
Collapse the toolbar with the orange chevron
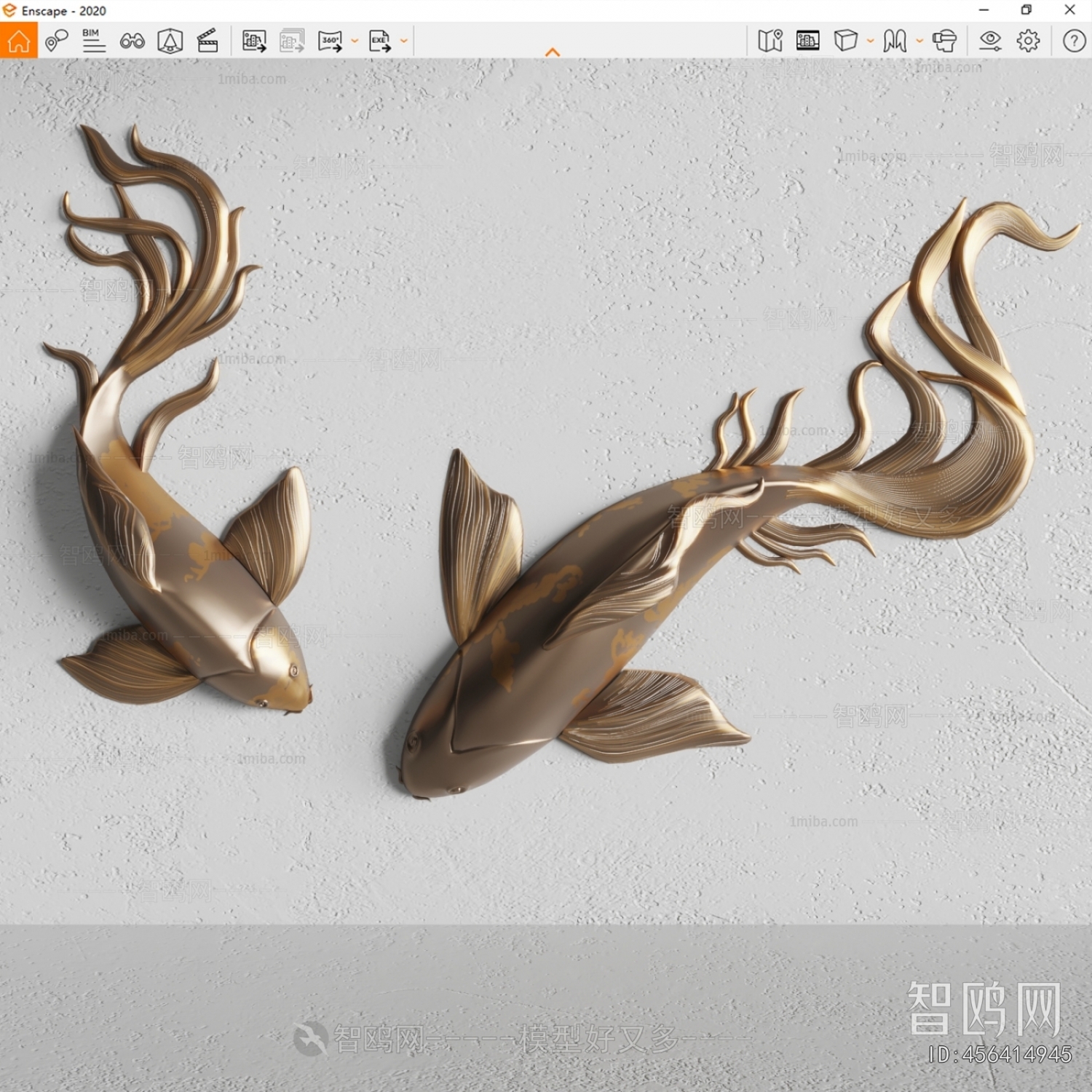click(553, 52)
